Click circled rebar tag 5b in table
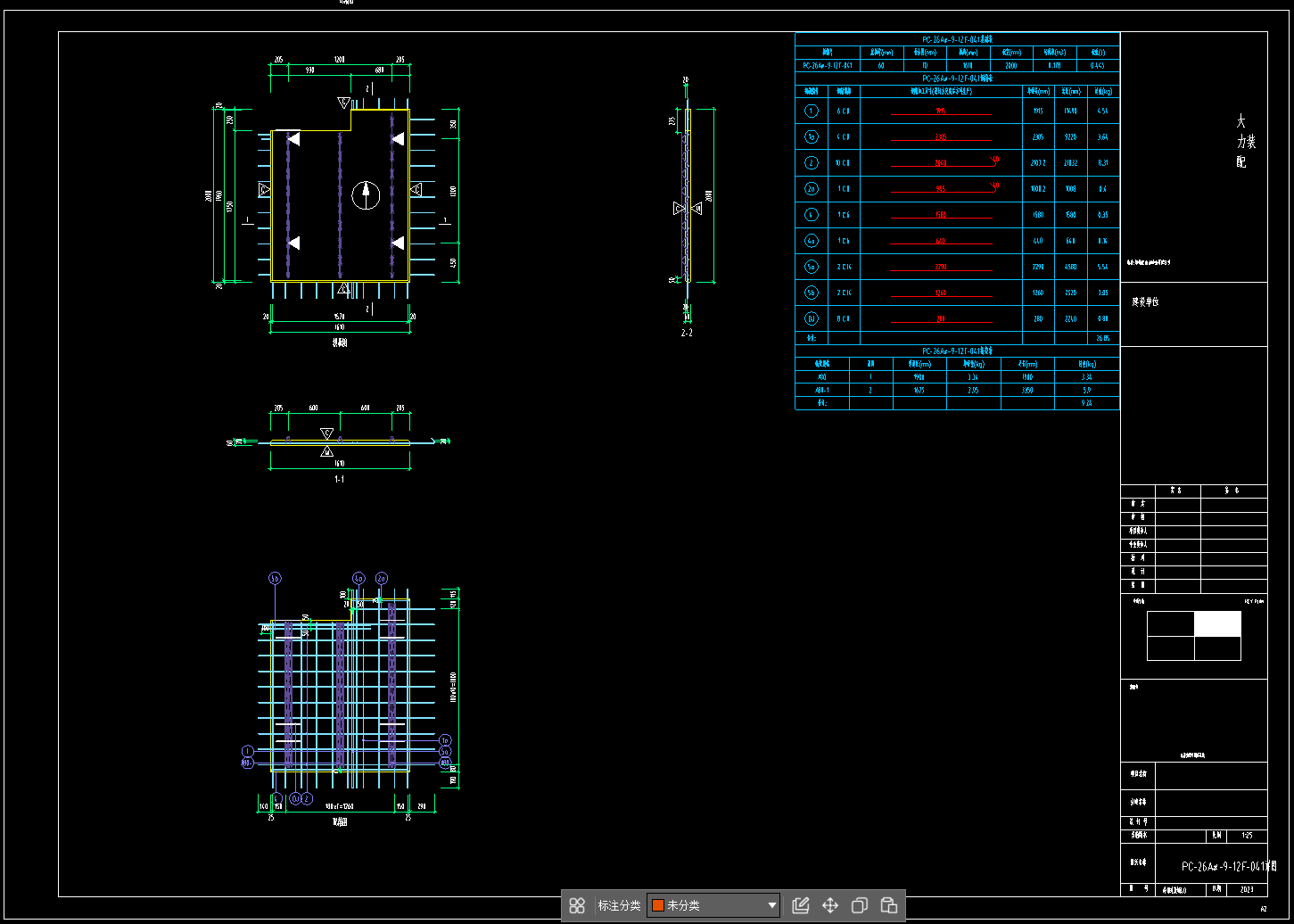 tap(811, 293)
